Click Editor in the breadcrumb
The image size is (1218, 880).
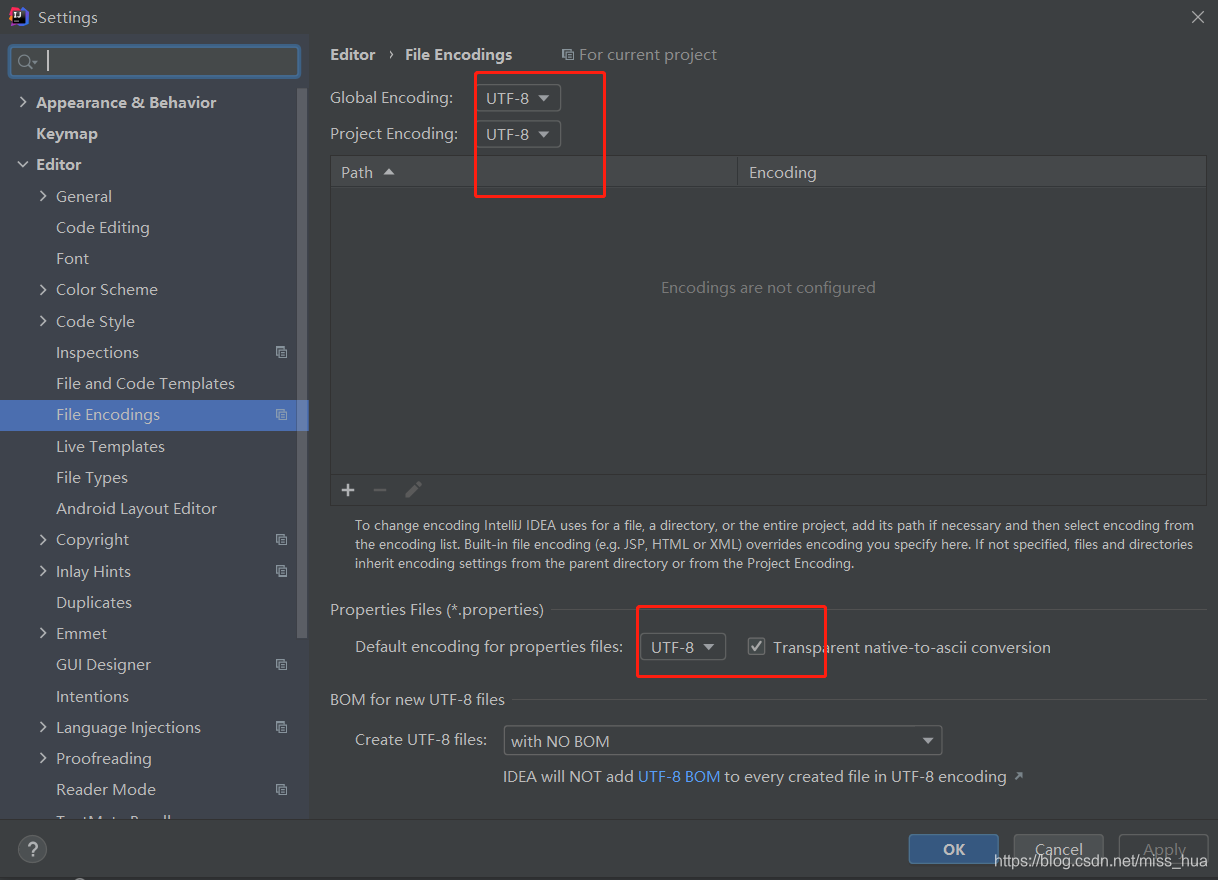(353, 54)
